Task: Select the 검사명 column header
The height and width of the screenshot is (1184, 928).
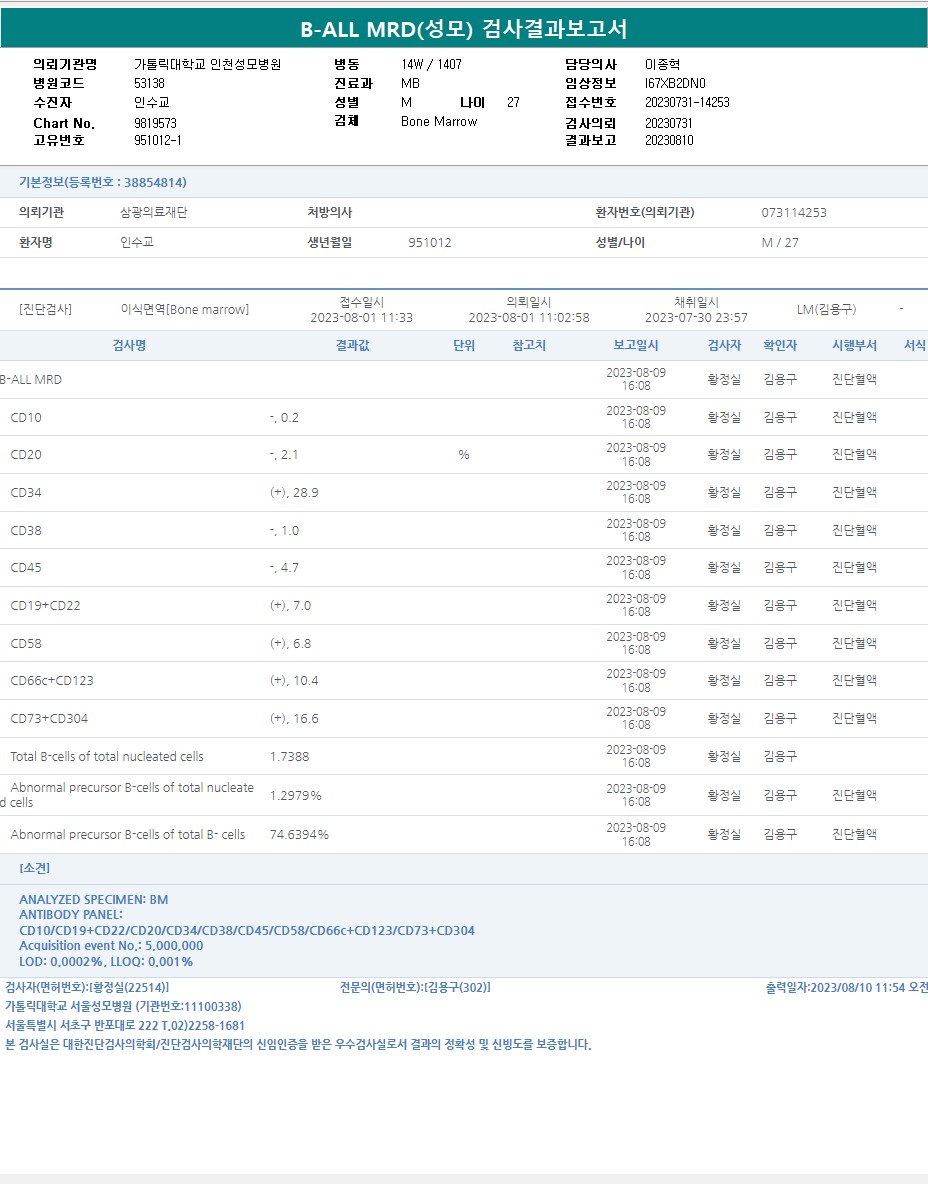Action: 128,346
